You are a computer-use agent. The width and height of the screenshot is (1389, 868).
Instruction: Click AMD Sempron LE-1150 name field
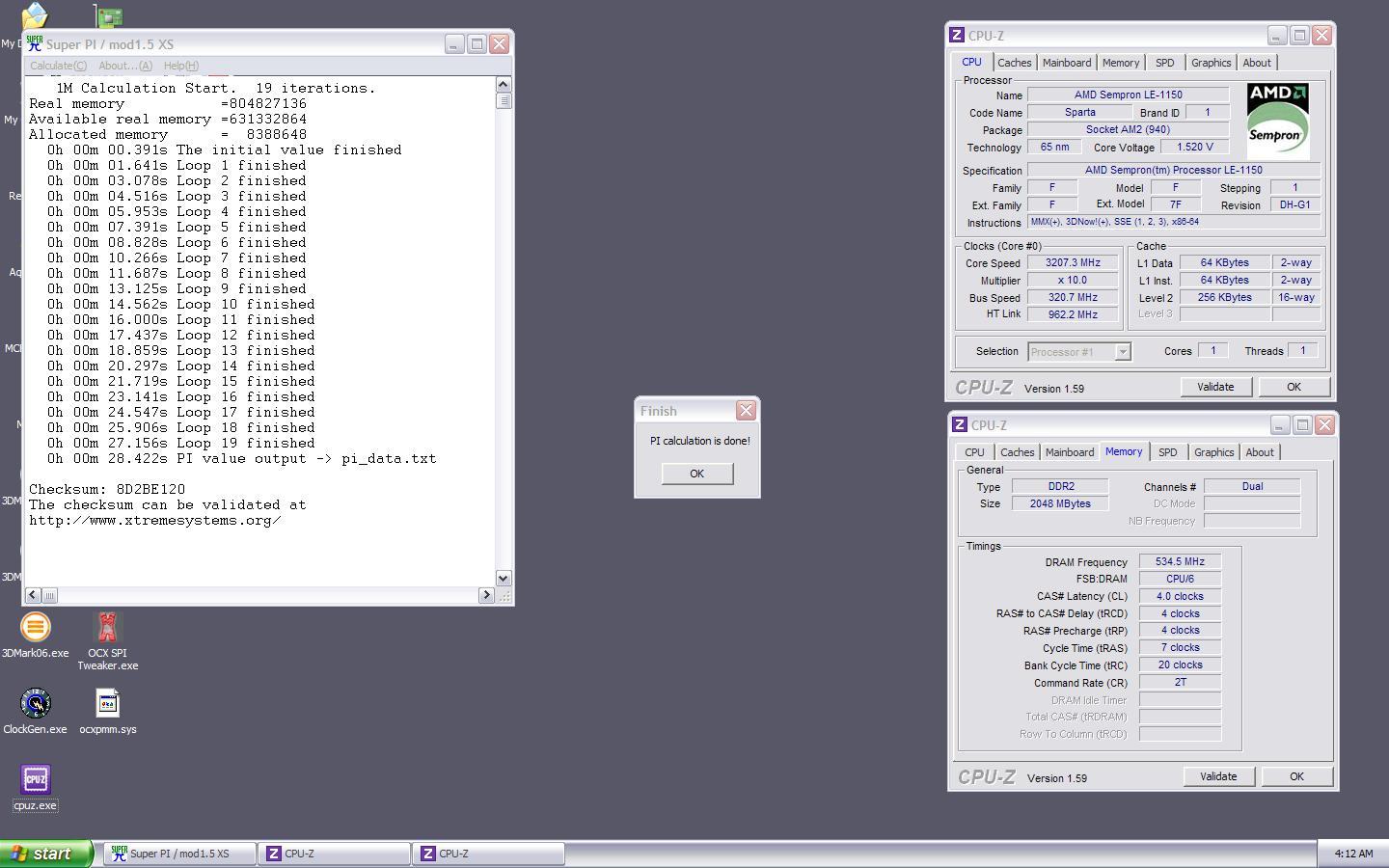[1129, 95]
